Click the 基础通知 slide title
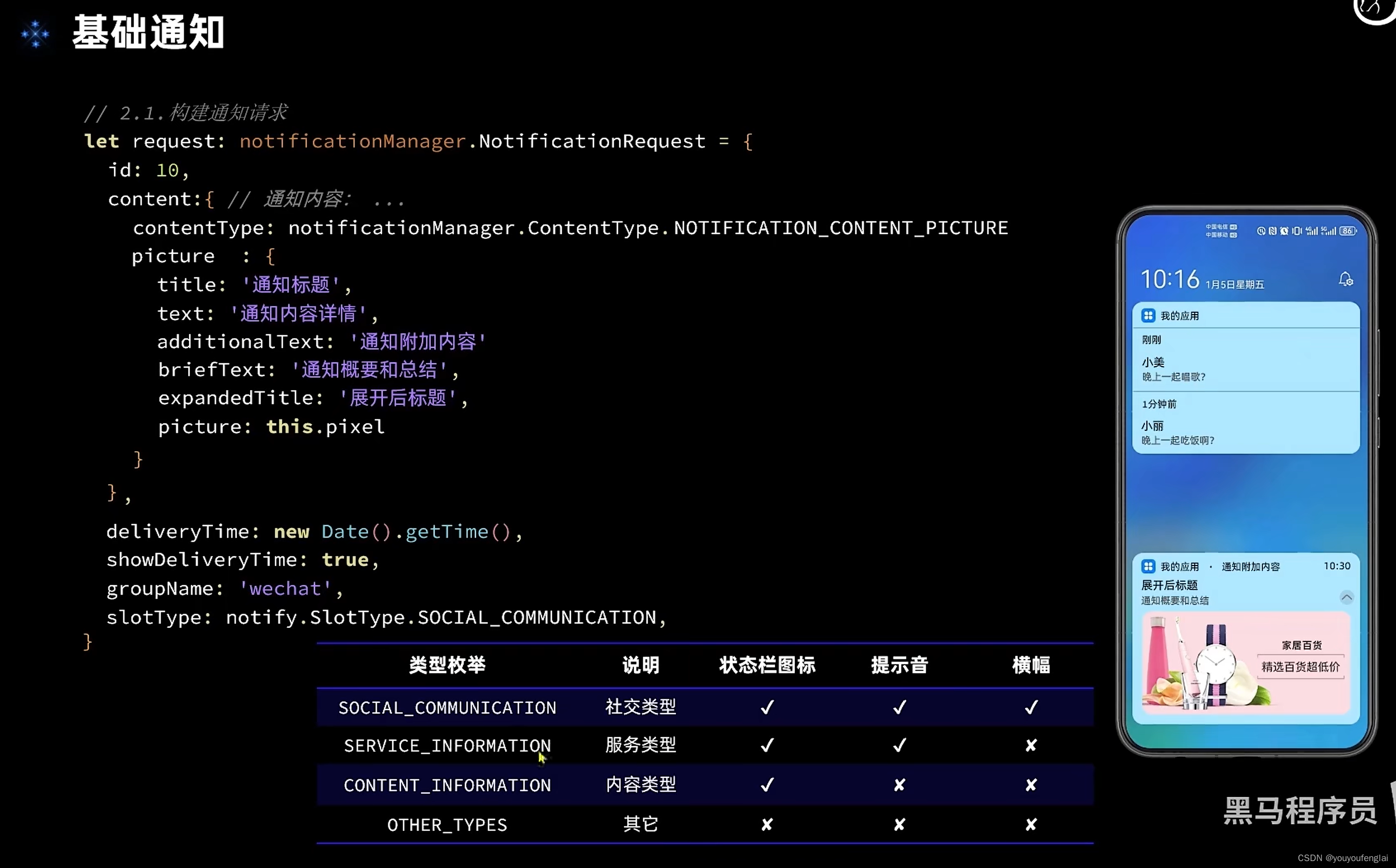 pos(148,32)
